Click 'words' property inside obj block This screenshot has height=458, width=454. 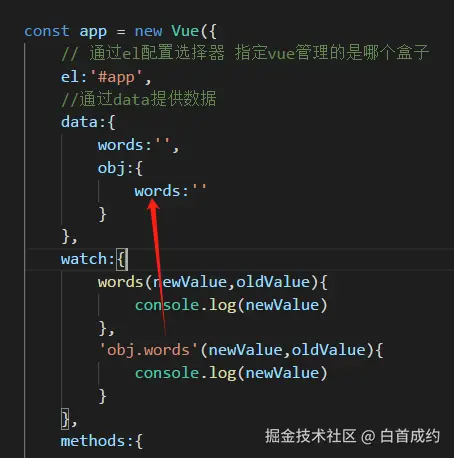point(157,191)
